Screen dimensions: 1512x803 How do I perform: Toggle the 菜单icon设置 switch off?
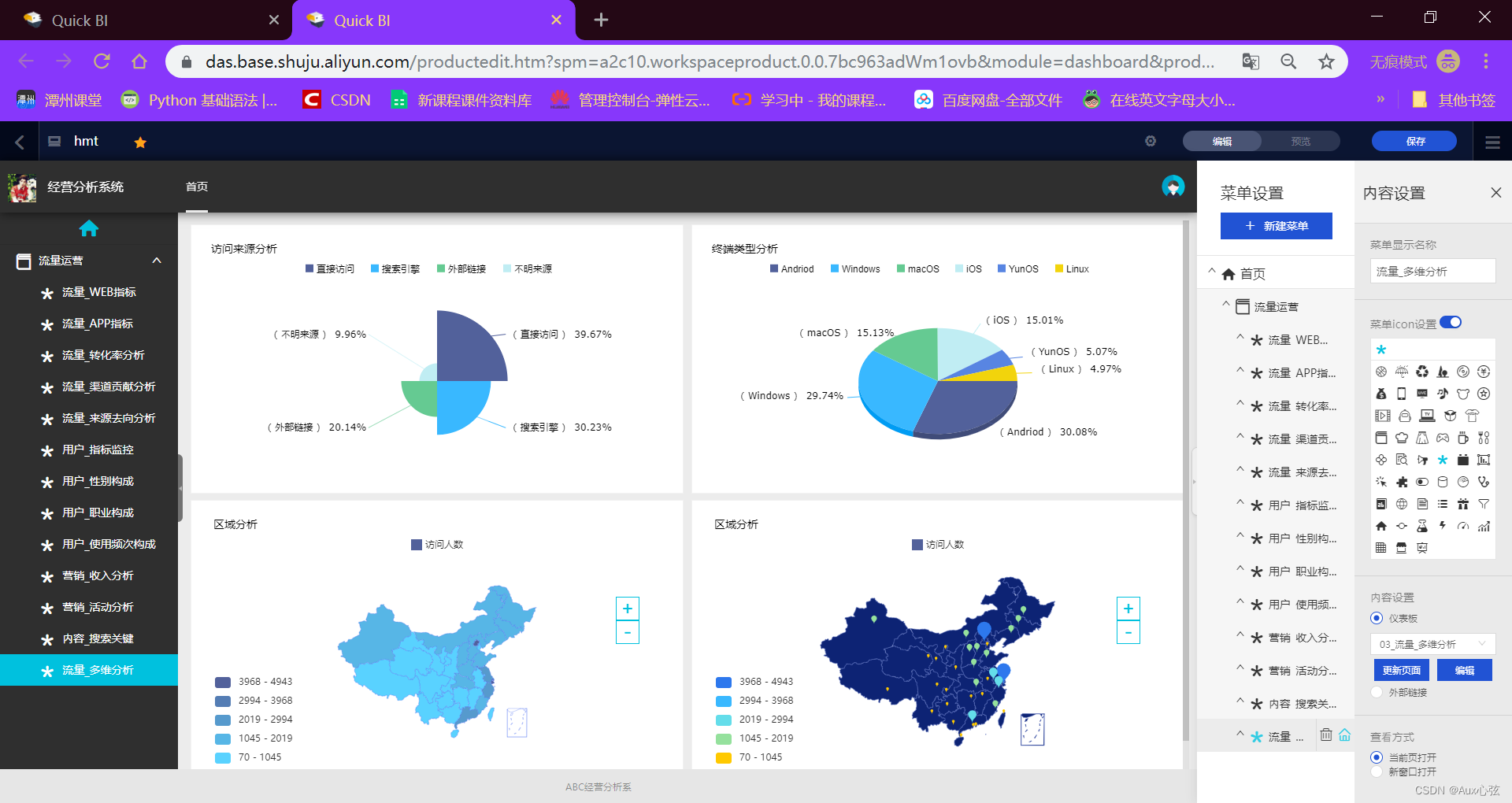pyautogui.click(x=1451, y=322)
